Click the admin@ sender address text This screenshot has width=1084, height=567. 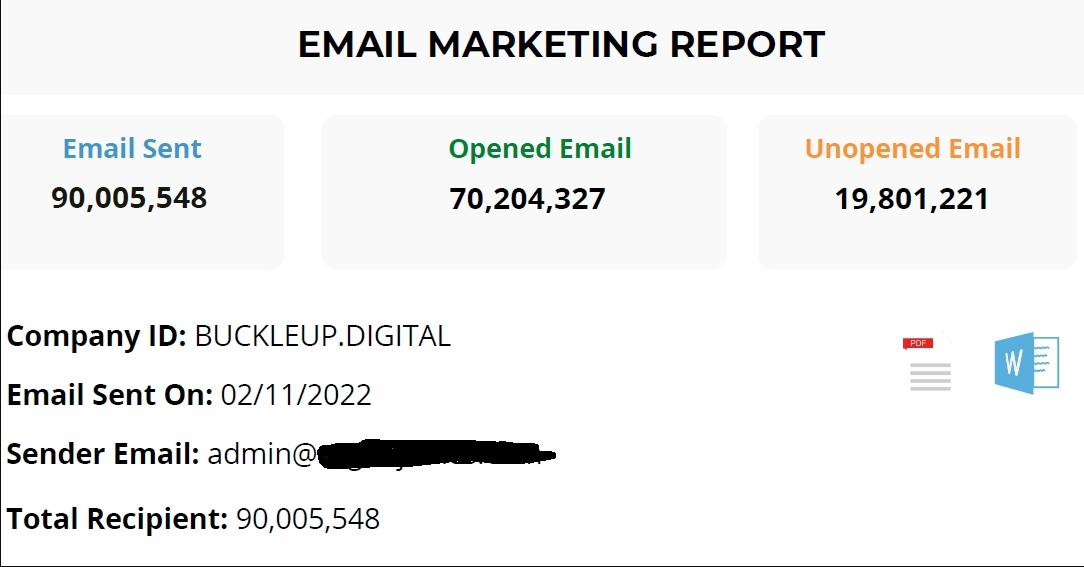coord(261,455)
